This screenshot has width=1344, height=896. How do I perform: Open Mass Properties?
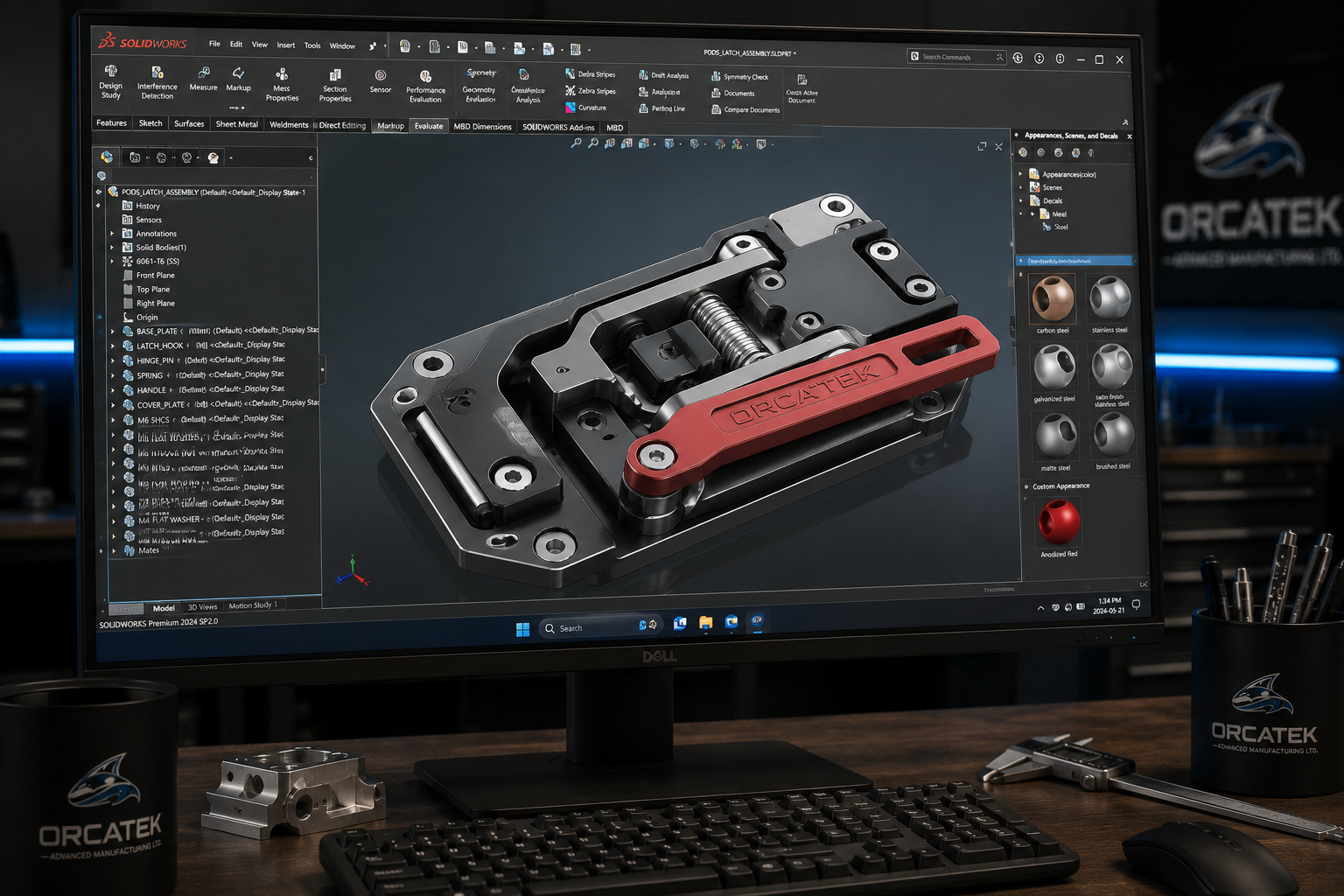pos(282,85)
